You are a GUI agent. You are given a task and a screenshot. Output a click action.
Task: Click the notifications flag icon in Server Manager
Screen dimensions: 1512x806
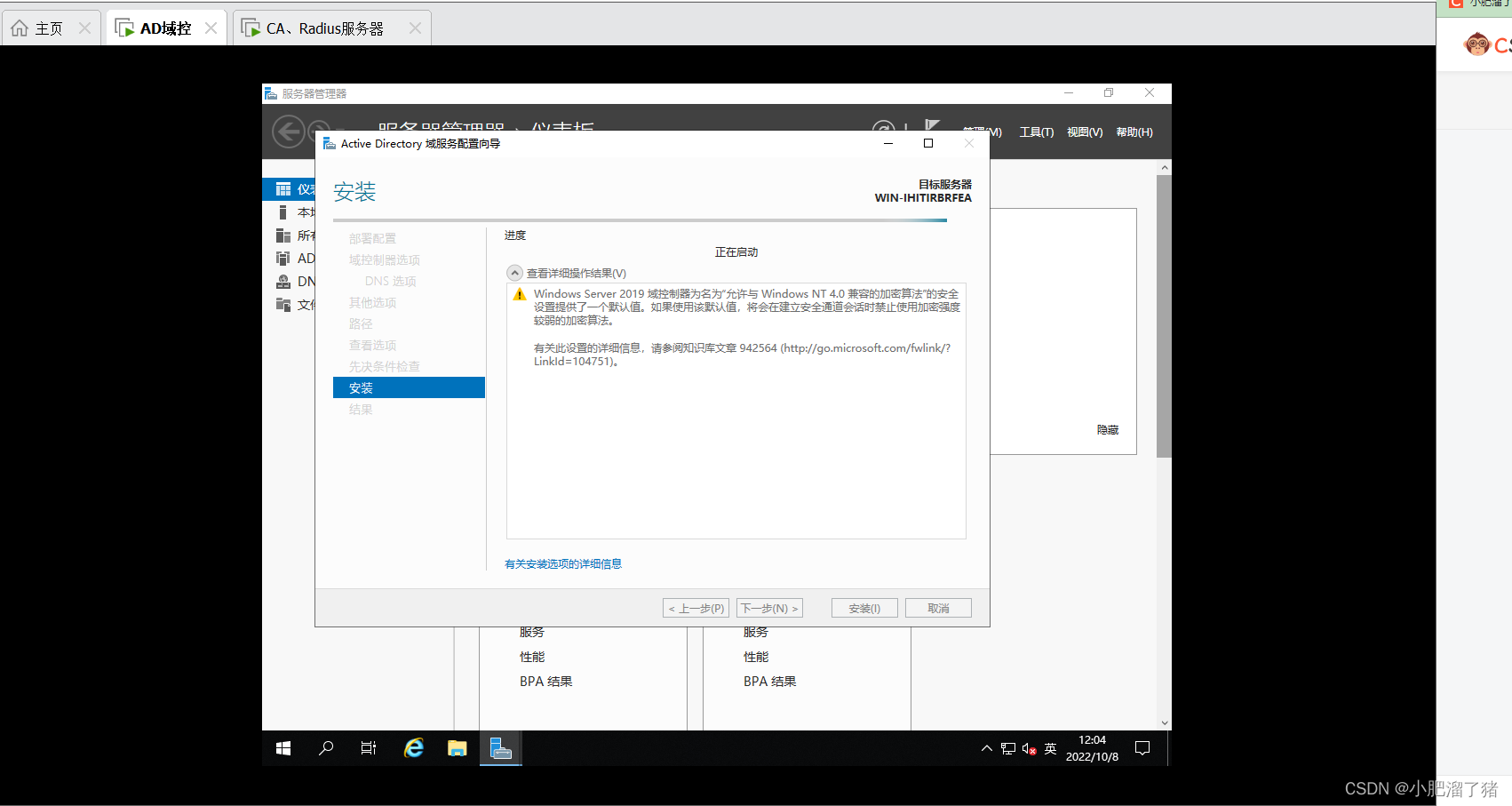click(x=932, y=125)
